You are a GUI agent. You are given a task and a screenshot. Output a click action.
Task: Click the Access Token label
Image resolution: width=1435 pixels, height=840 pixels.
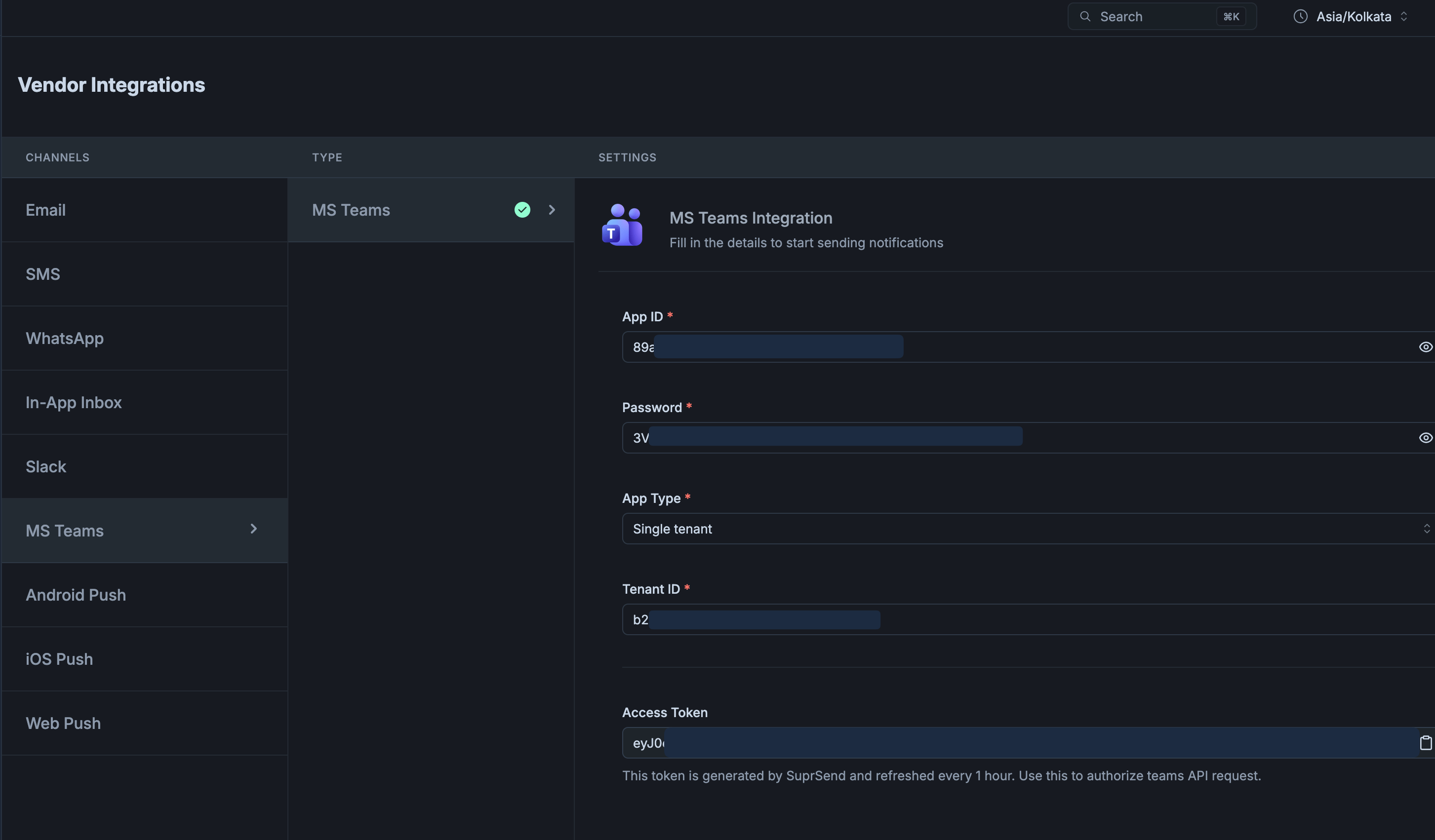coord(665,713)
